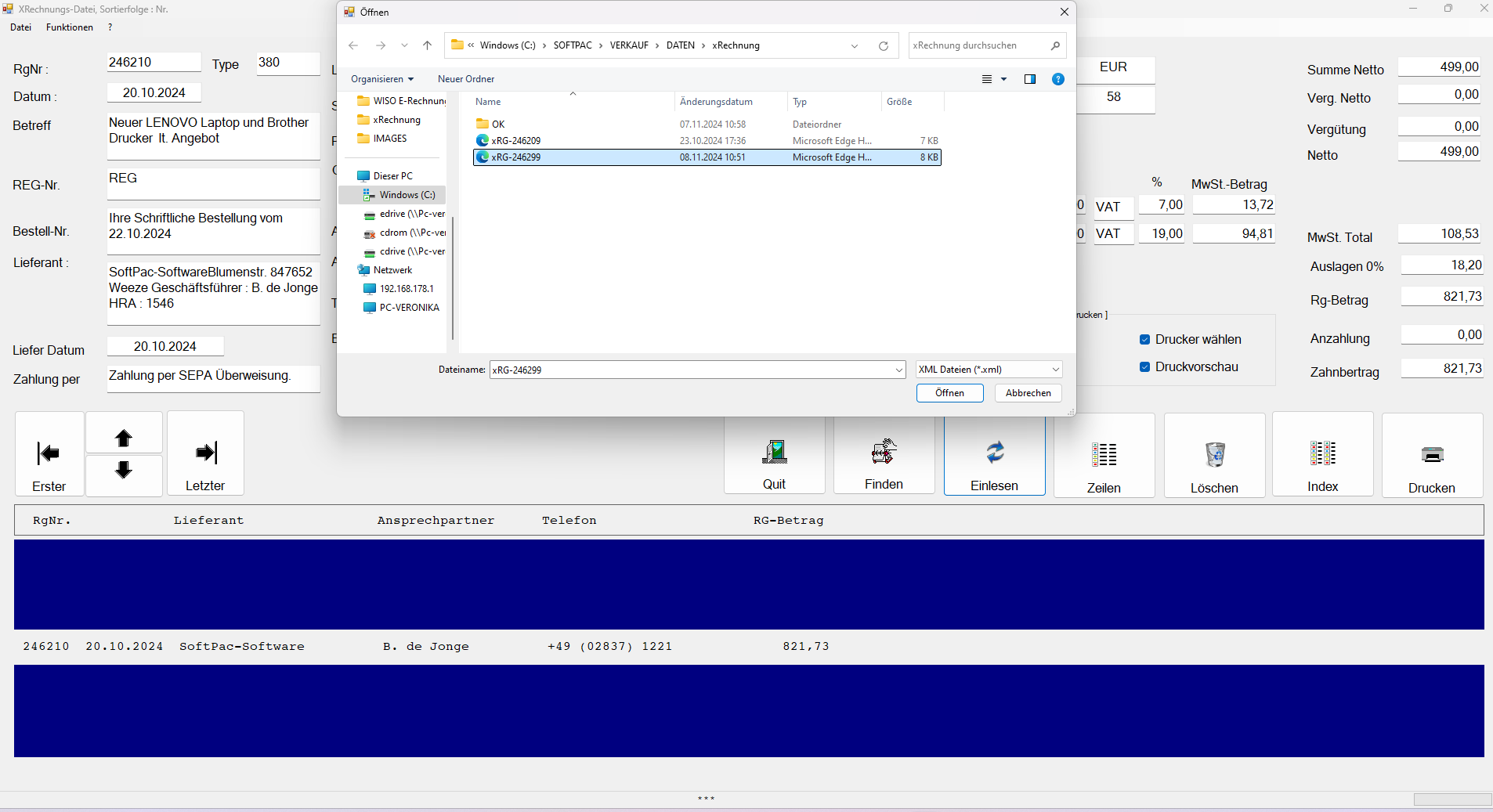The height and width of the screenshot is (812, 1493).
Task: Open Finden search function
Action: [x=884, y=455]
